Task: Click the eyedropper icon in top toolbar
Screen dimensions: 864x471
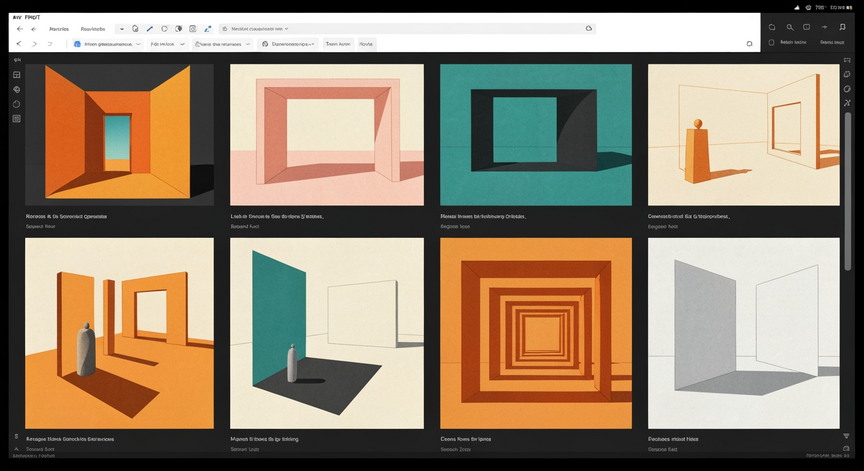Action: (x=207, y=29)
